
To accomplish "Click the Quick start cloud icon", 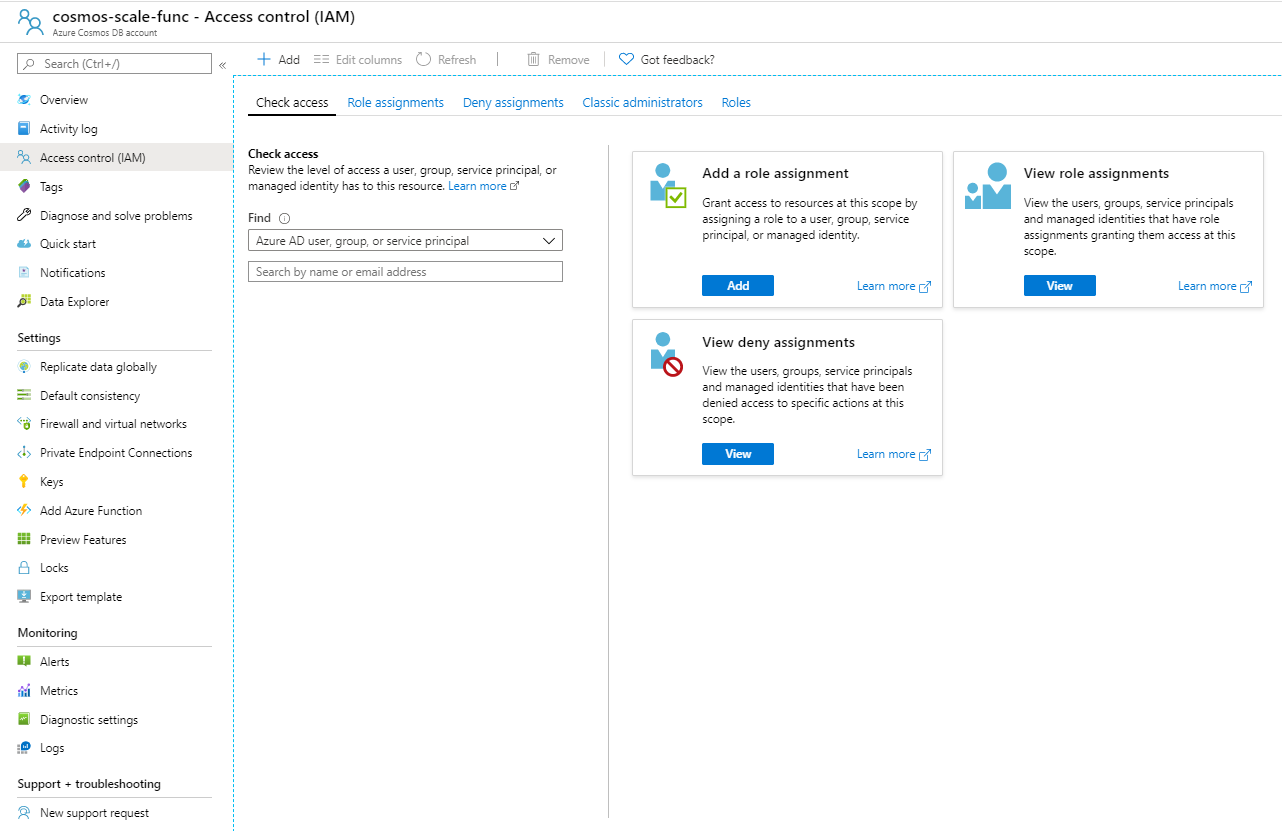I will point(24,244).
